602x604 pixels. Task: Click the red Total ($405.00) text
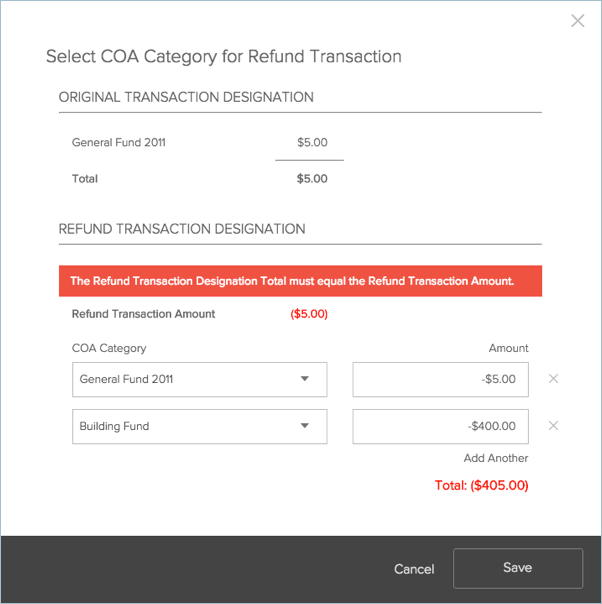[x=481, y=486]
